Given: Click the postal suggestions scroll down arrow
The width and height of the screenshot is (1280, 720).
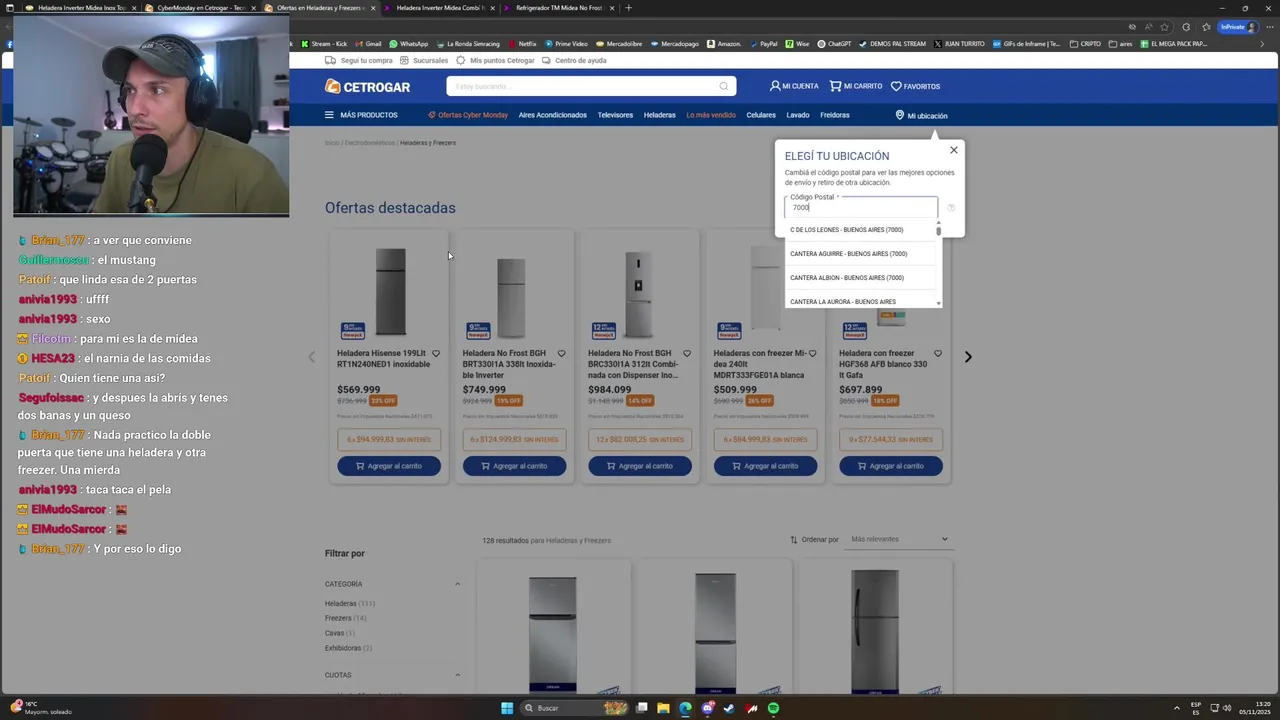Looking at the screenshot, I should point(938,303).
